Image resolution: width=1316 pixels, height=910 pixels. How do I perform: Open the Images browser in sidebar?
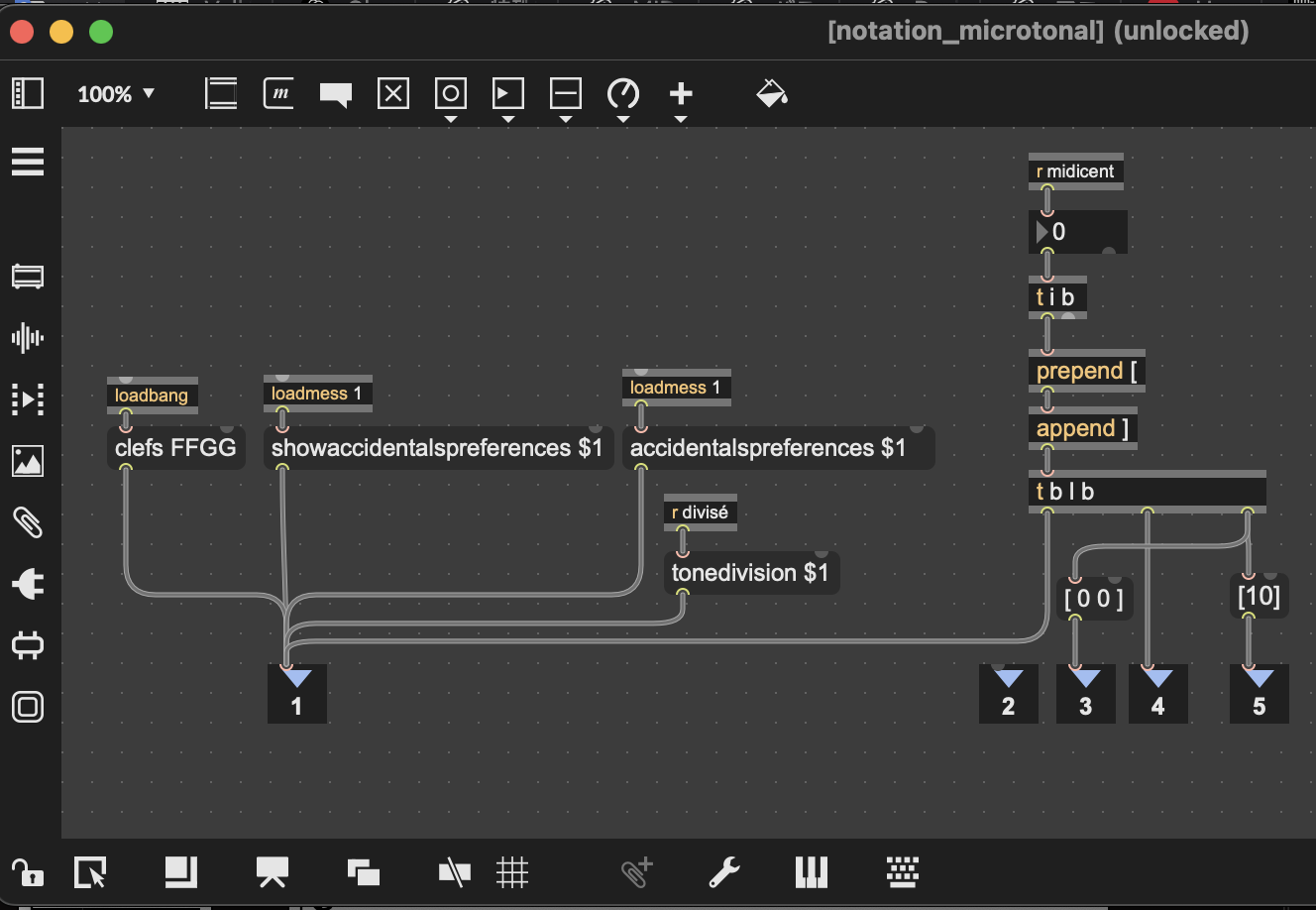point(28,461)
